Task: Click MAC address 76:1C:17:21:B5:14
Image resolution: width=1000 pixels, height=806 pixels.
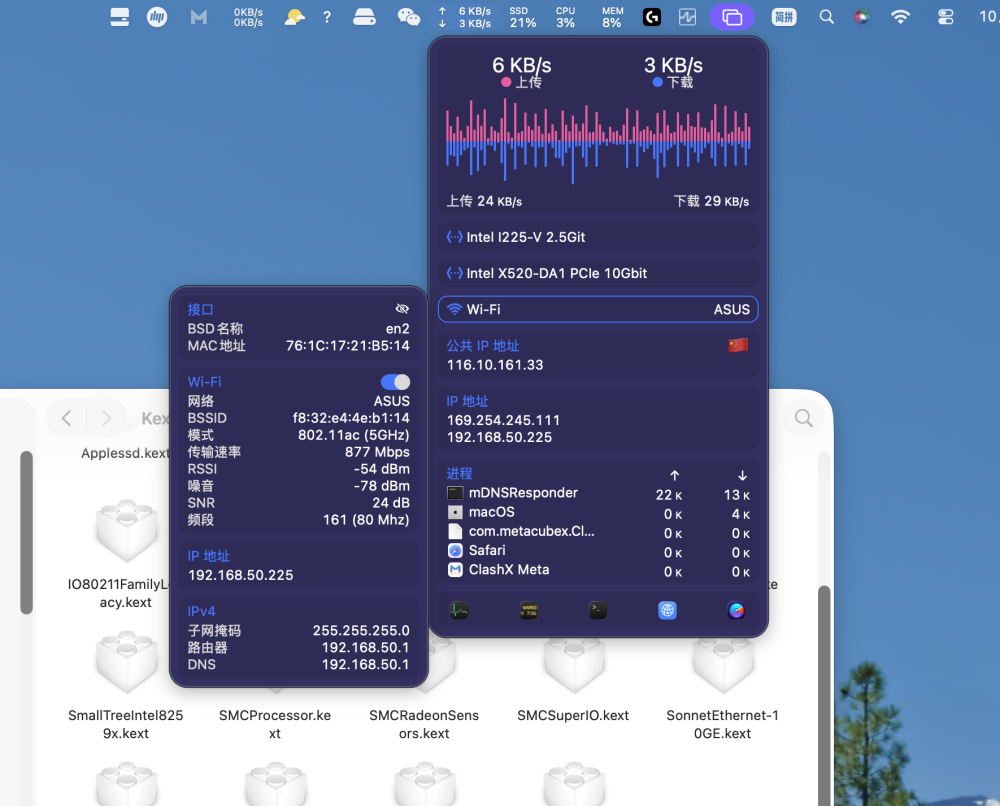Action: [x=348, y=346]
